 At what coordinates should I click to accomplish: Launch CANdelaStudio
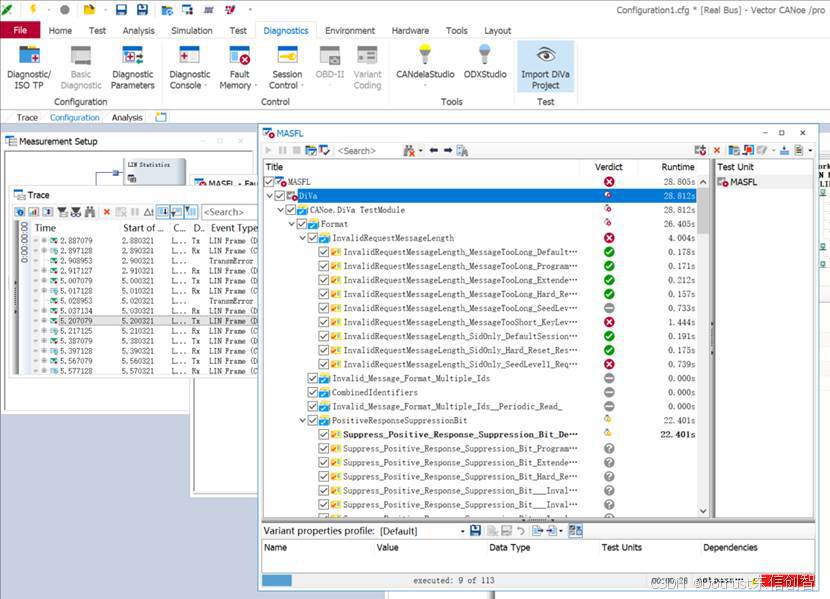pyautogui.click(x=425, y=65)
